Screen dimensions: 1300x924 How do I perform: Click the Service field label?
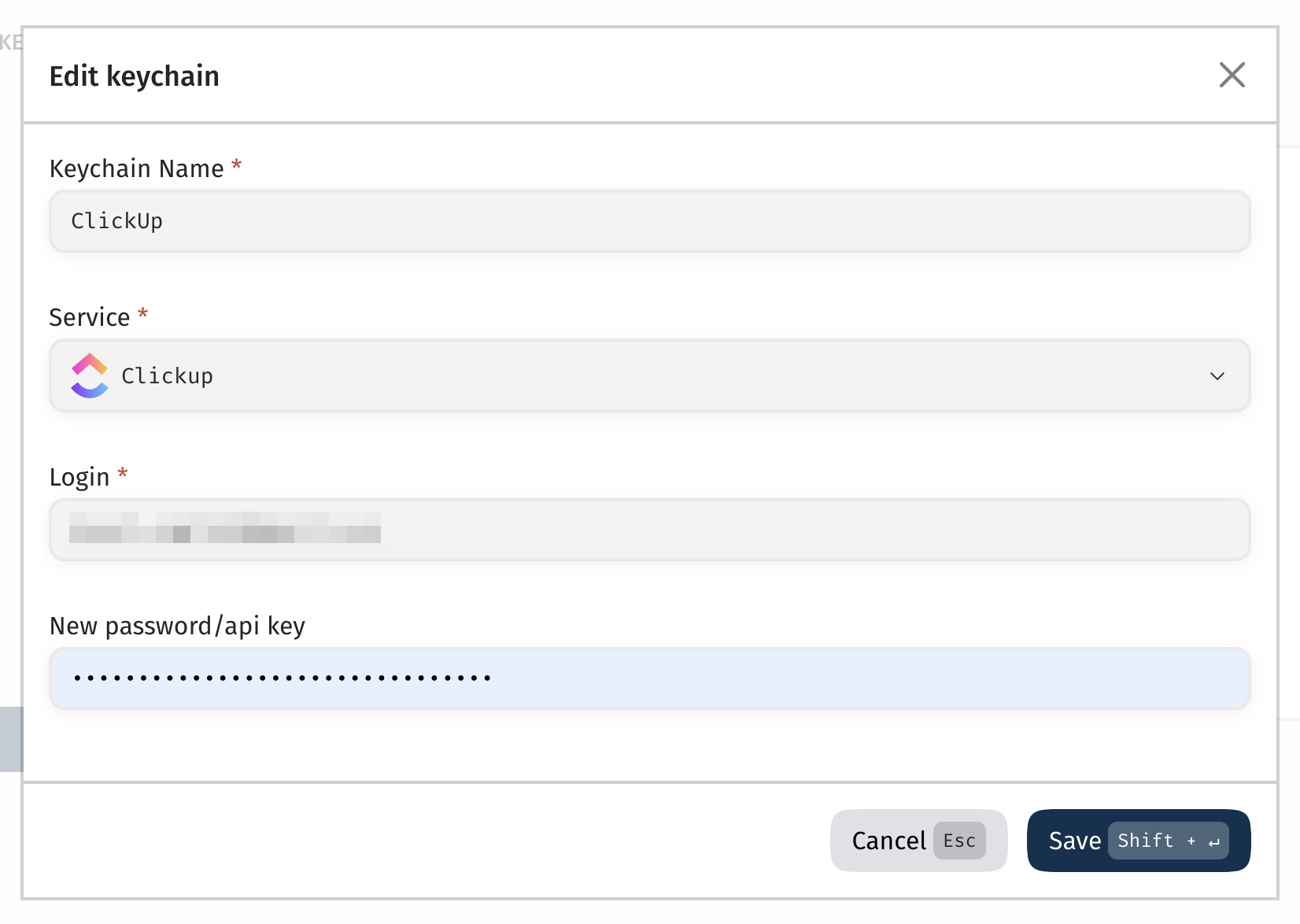click(x=90, y=317)
